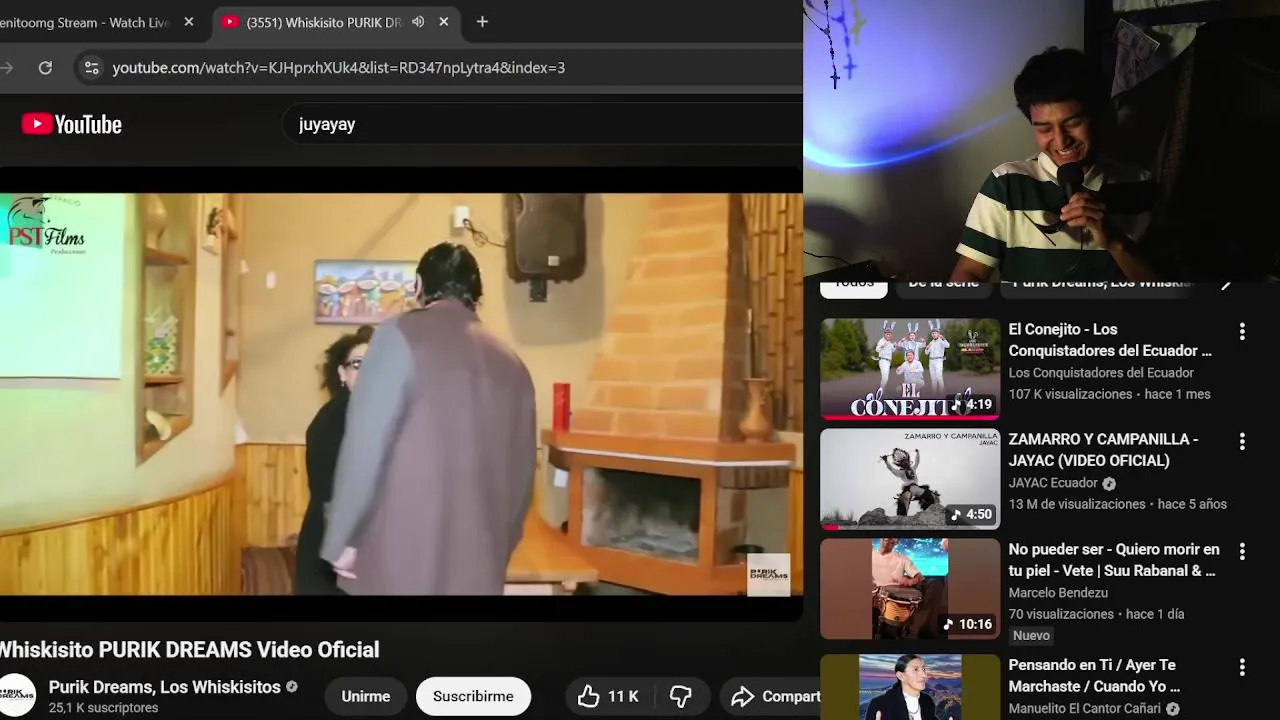Viewport: 1280px width, 720px height.
Task: Click 13 M de visualizaciones text
Action: pyautogui.click(x=1077, y=504)
